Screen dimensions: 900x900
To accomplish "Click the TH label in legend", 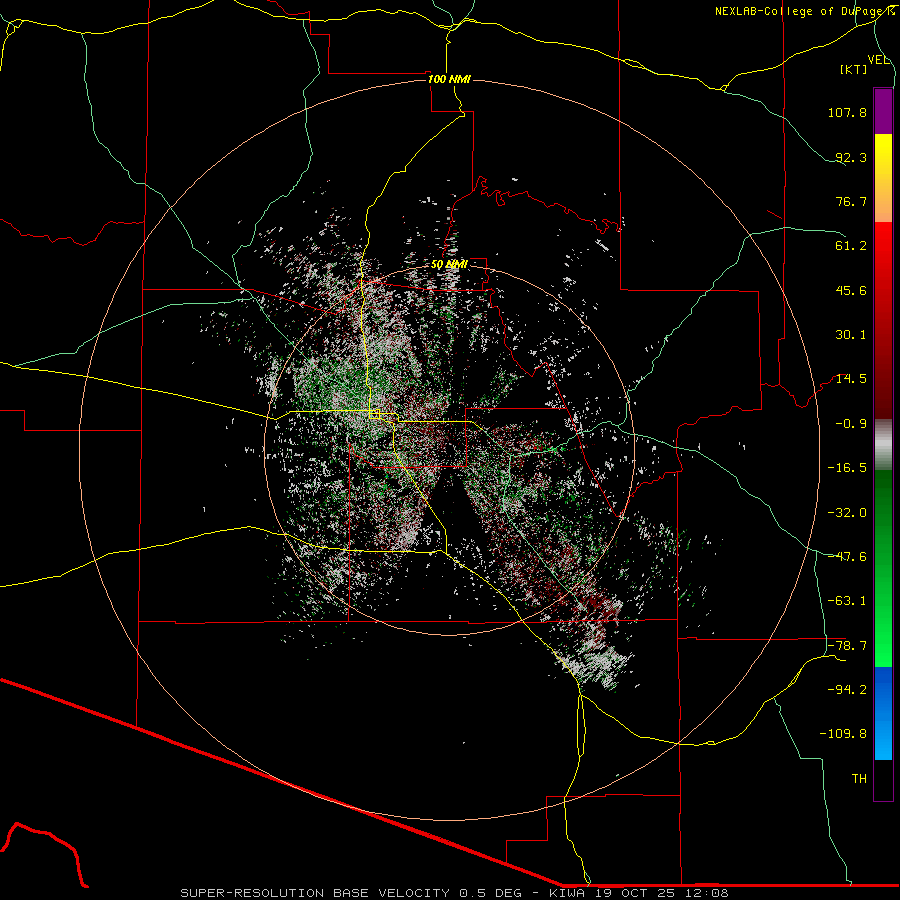I will (859, 779).
